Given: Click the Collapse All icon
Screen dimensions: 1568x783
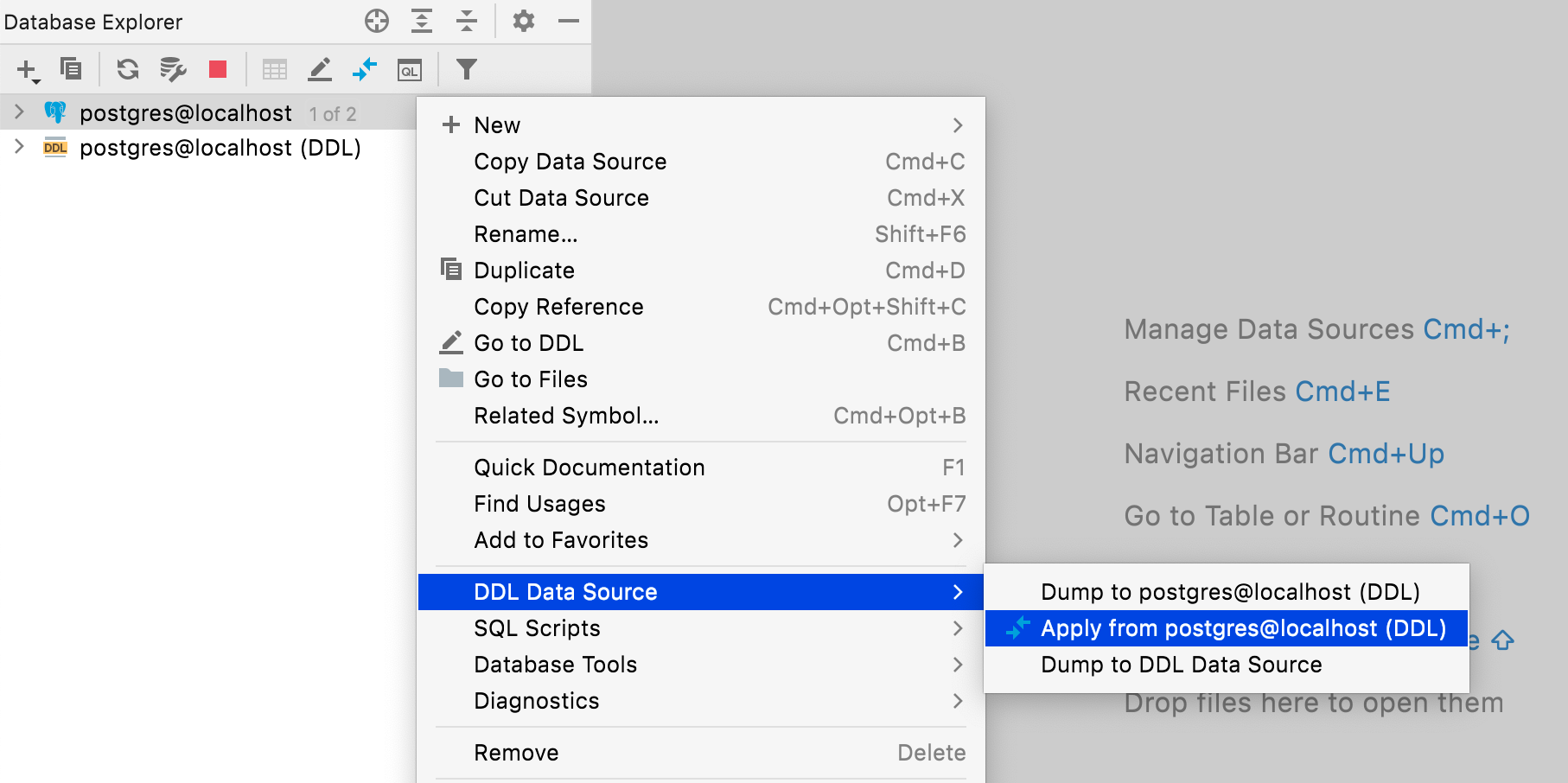Looking at the screenshot, I should (x=467, y=21).
